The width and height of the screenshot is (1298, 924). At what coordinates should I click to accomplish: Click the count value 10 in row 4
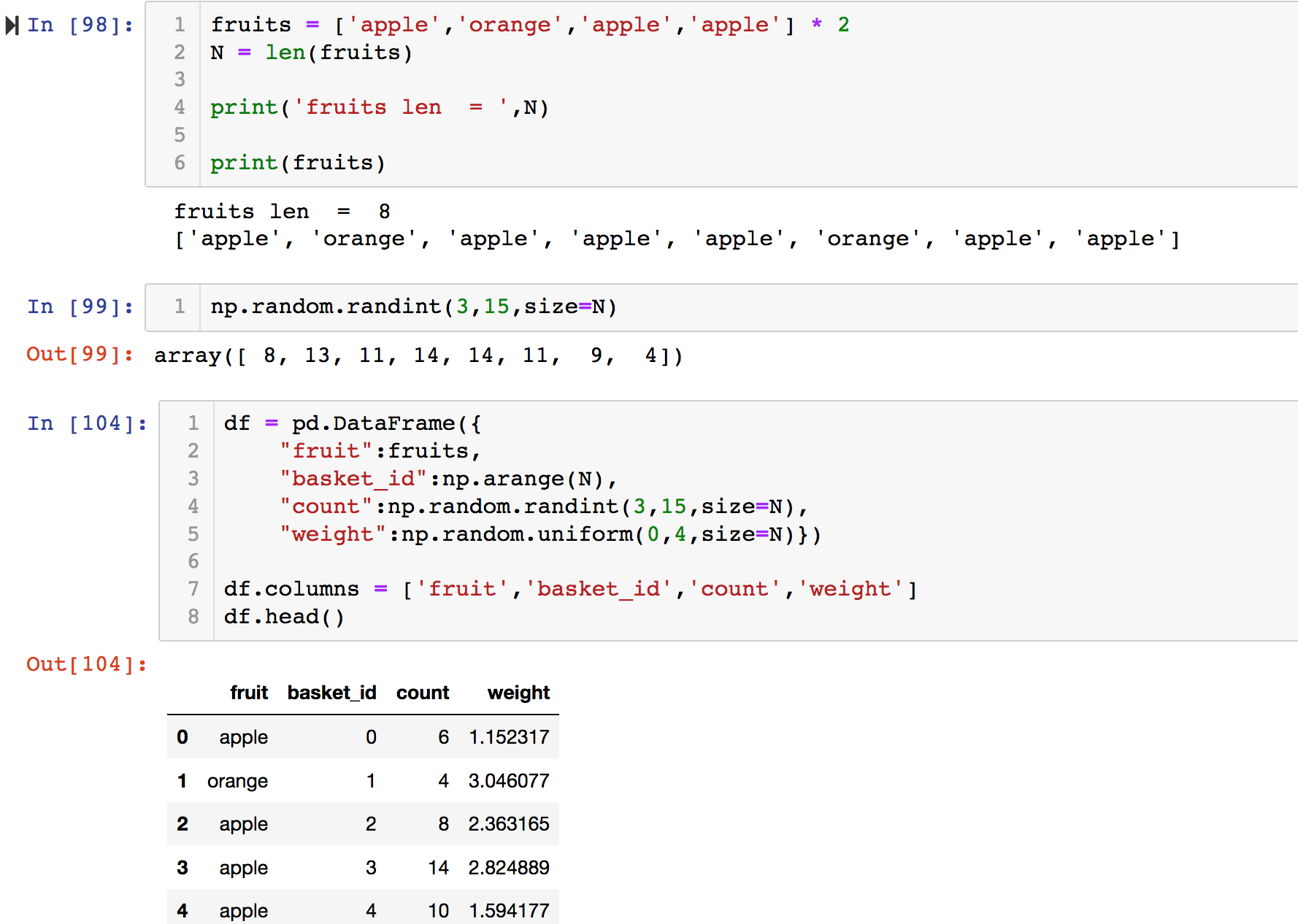pos(439,911)
